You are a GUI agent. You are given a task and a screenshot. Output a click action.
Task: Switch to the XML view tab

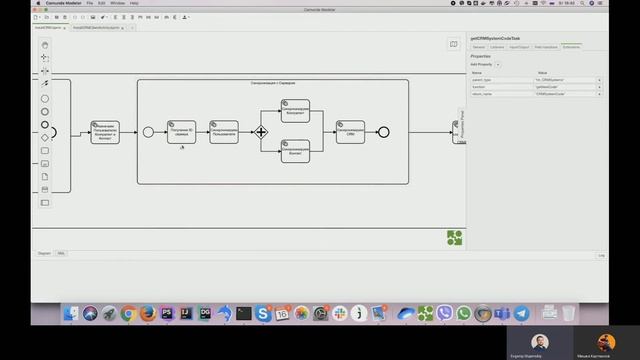(x=61, y=253)
